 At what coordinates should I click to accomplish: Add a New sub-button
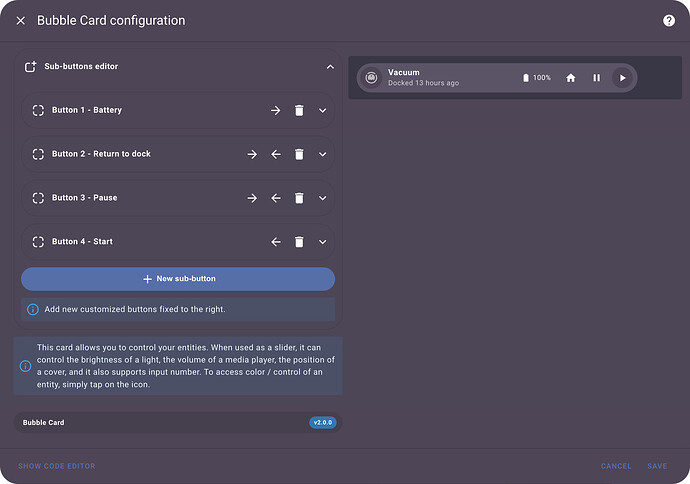(178, 279)
